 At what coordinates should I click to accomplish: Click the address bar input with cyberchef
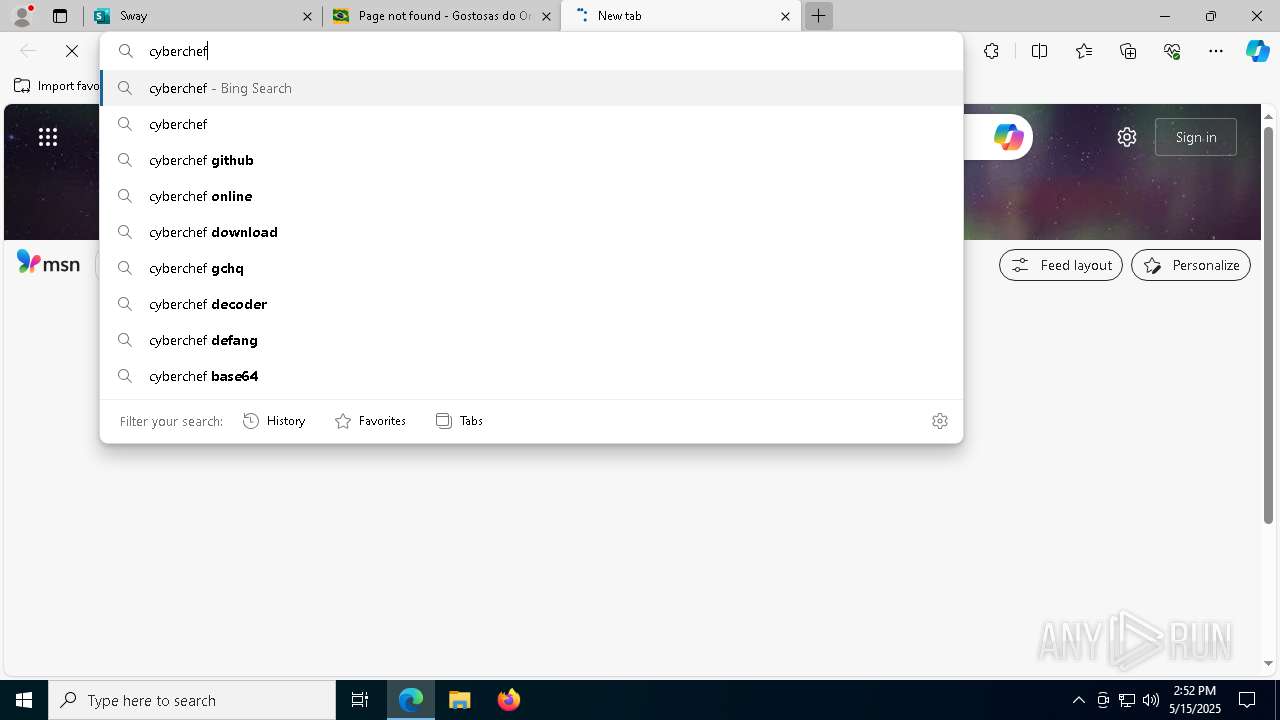coord(531,51)
